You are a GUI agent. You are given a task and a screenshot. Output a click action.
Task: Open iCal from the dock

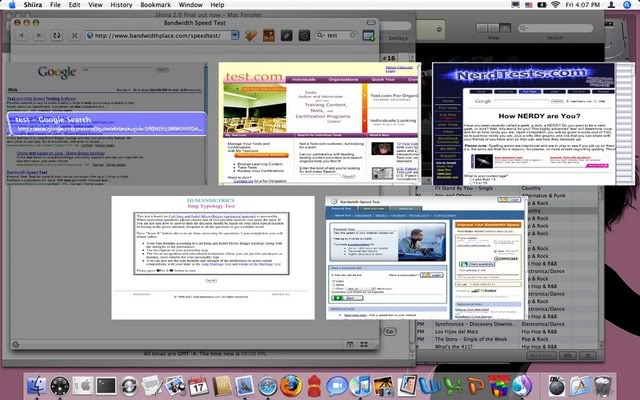pos(198,385)
